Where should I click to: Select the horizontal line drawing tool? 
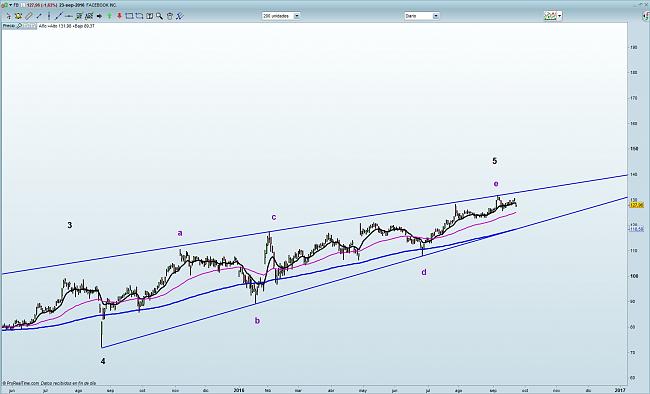click(x=69, y=16)
